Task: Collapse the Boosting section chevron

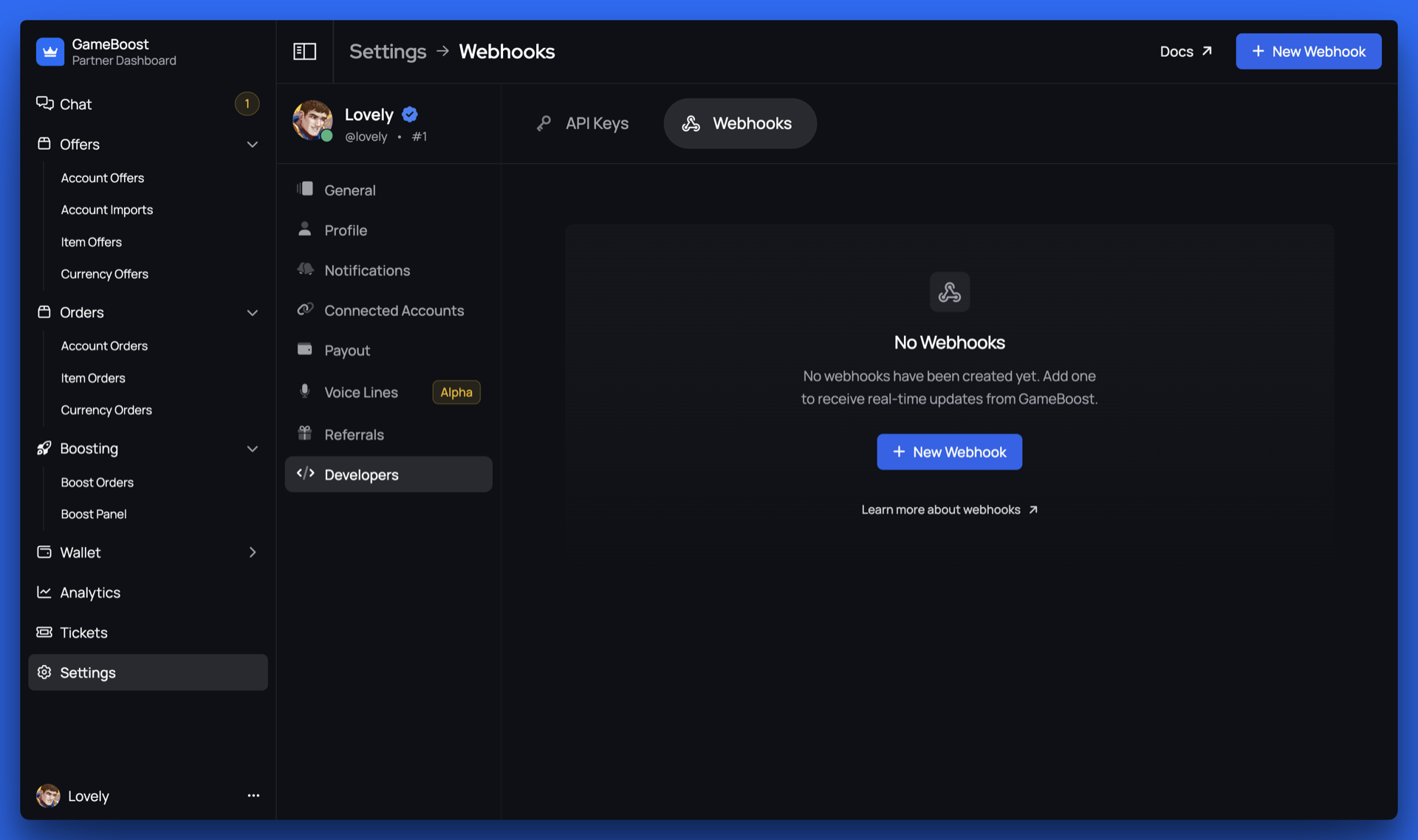Action: (x=252, y=449)
